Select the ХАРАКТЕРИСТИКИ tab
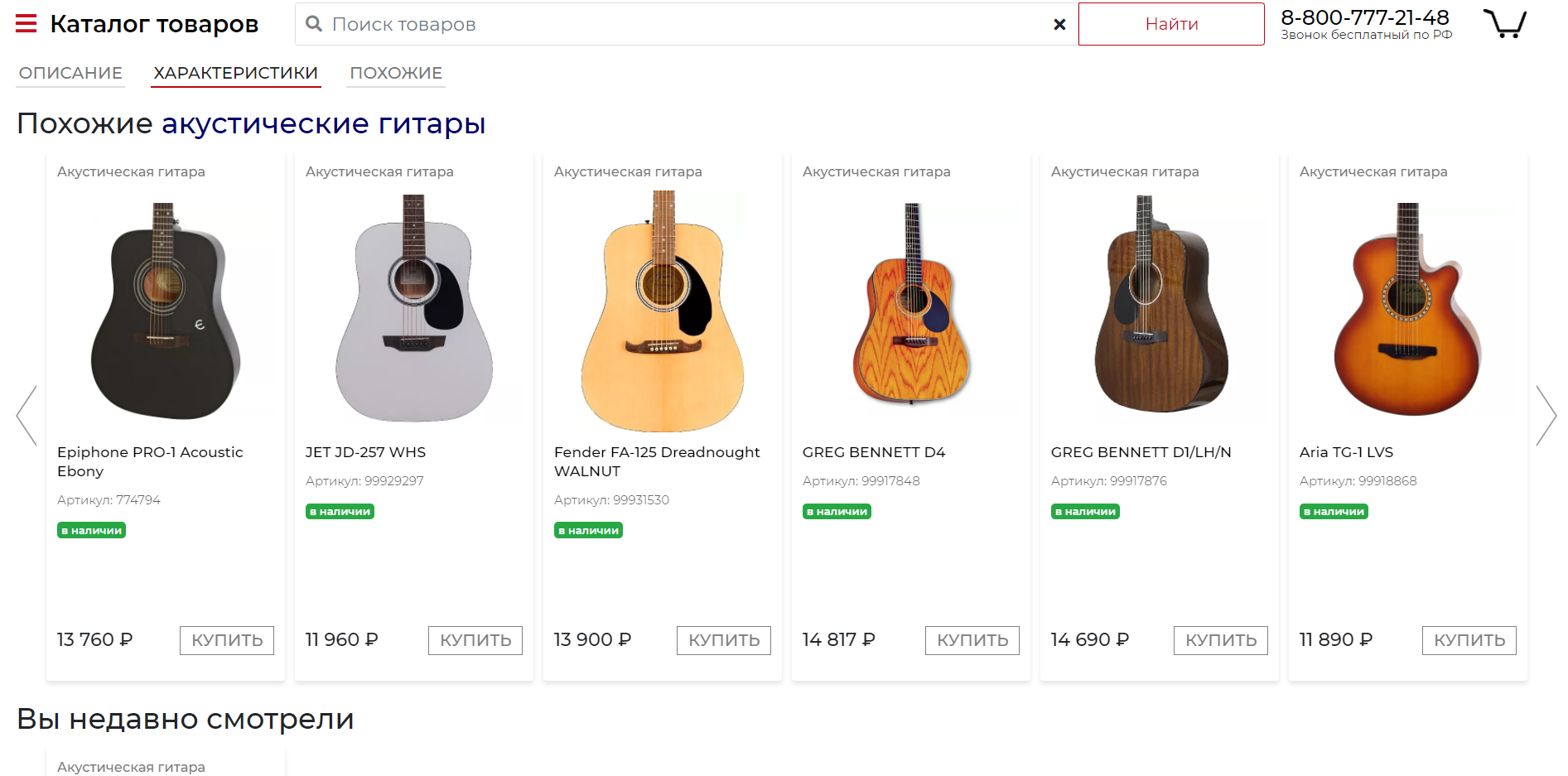1568x776 pixels. (235, 73)
